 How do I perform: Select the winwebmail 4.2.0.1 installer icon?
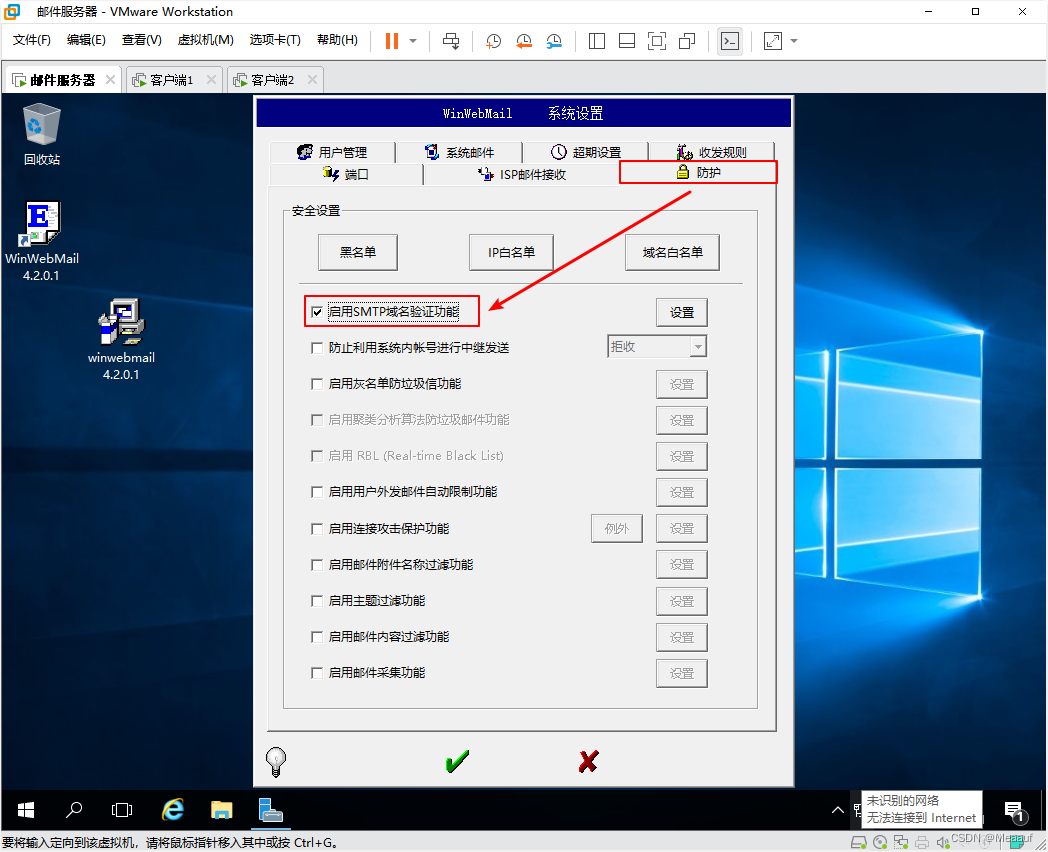(121, 339)
